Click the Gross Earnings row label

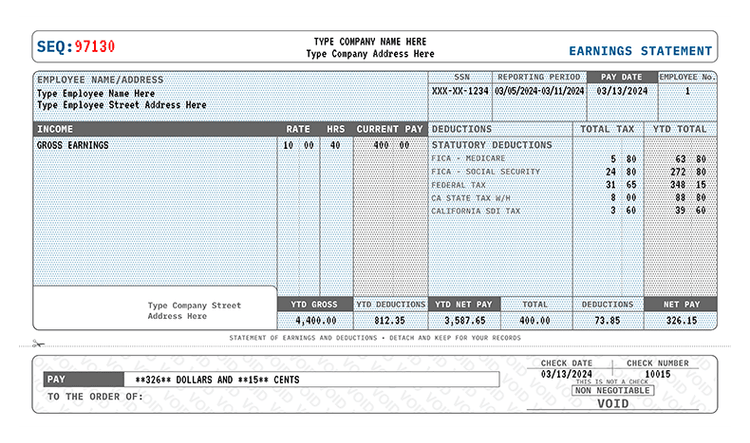(73, 145)
